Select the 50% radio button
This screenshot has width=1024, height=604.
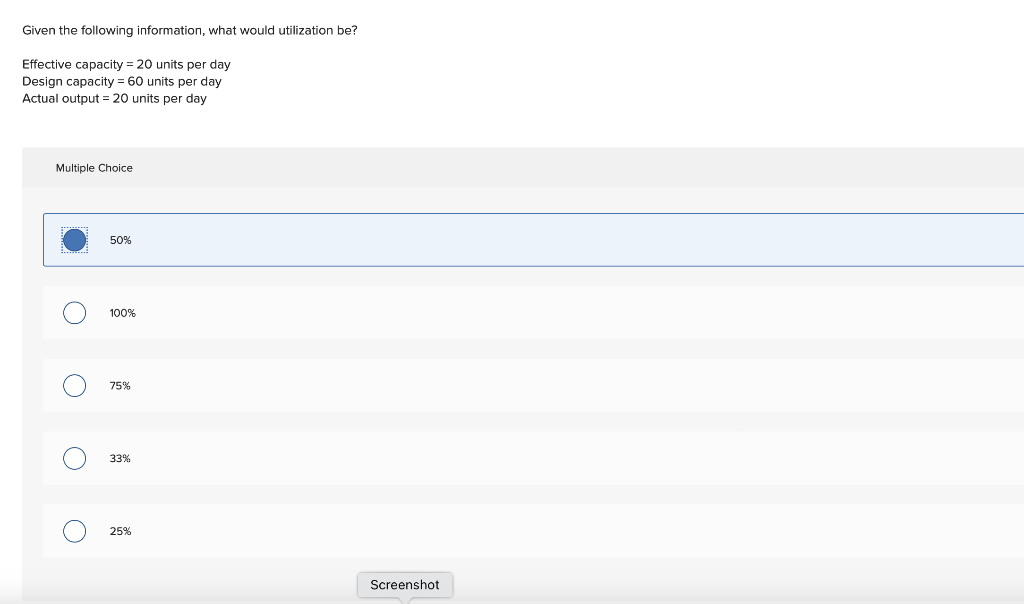[74, 240]
